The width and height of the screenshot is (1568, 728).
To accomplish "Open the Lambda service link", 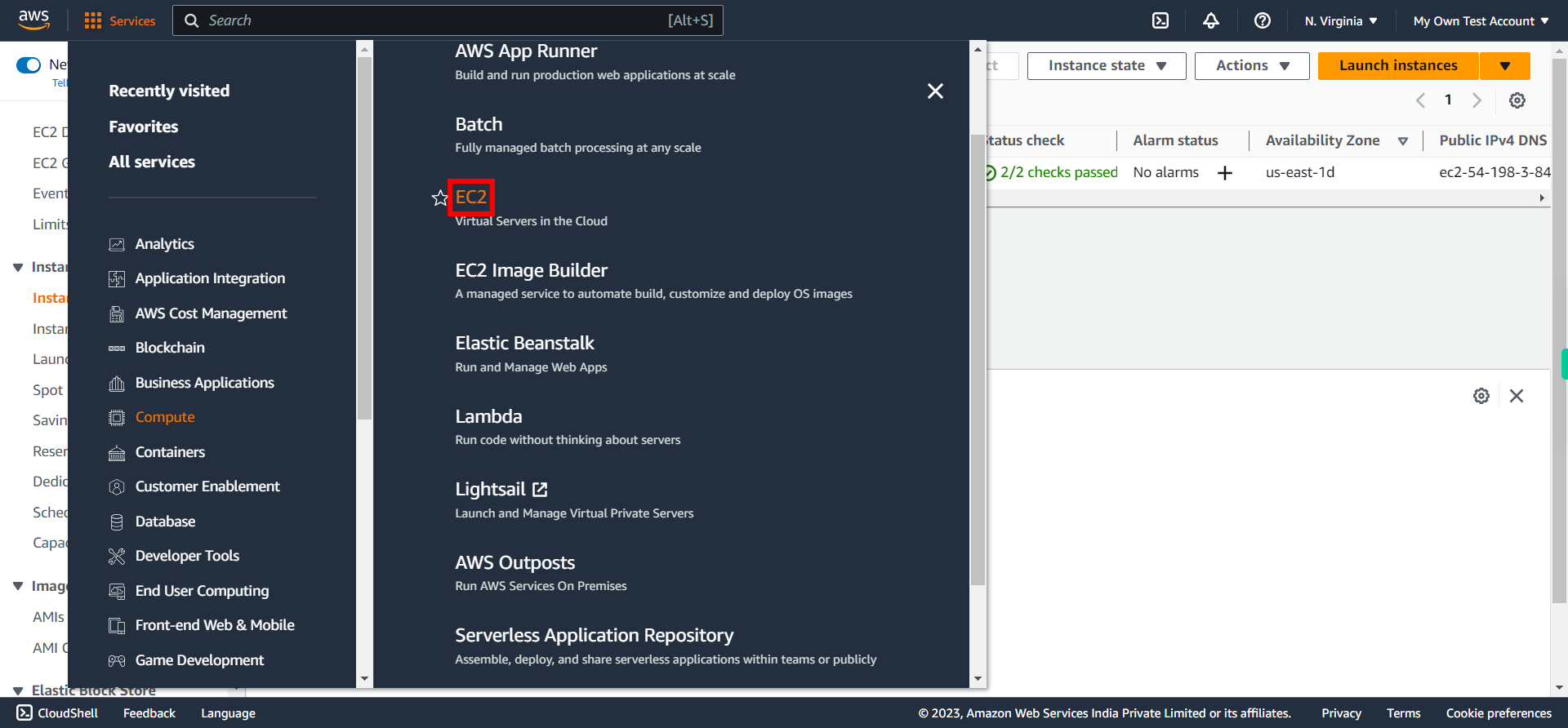I will (x=488, y=416).
